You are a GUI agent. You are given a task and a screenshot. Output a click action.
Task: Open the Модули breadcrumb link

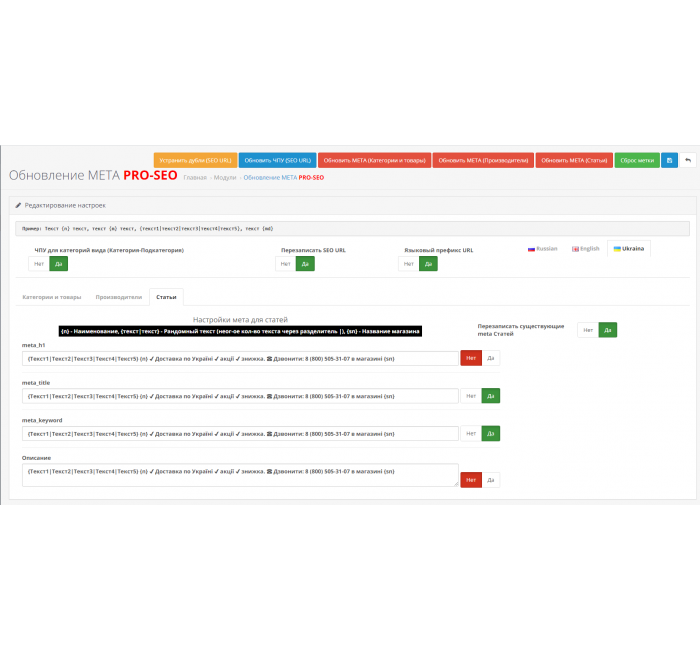(x=225, y=178)
